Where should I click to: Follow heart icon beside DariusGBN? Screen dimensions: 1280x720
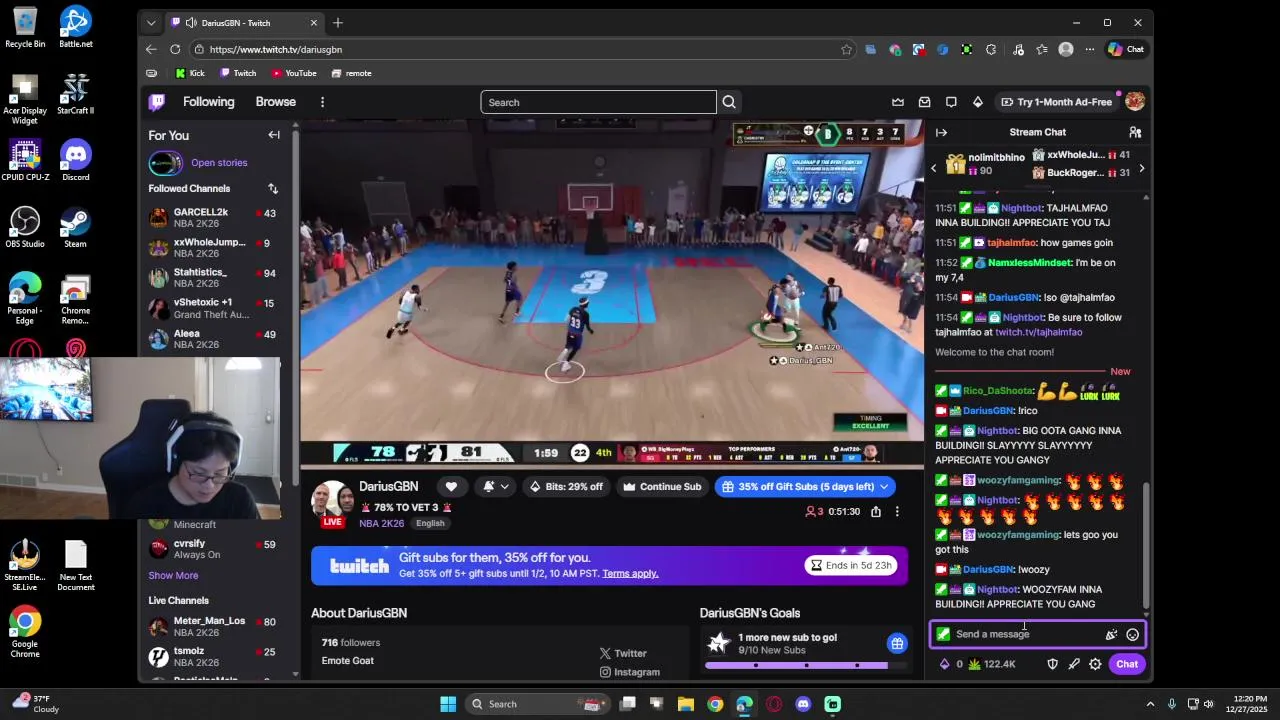(451, 487)
